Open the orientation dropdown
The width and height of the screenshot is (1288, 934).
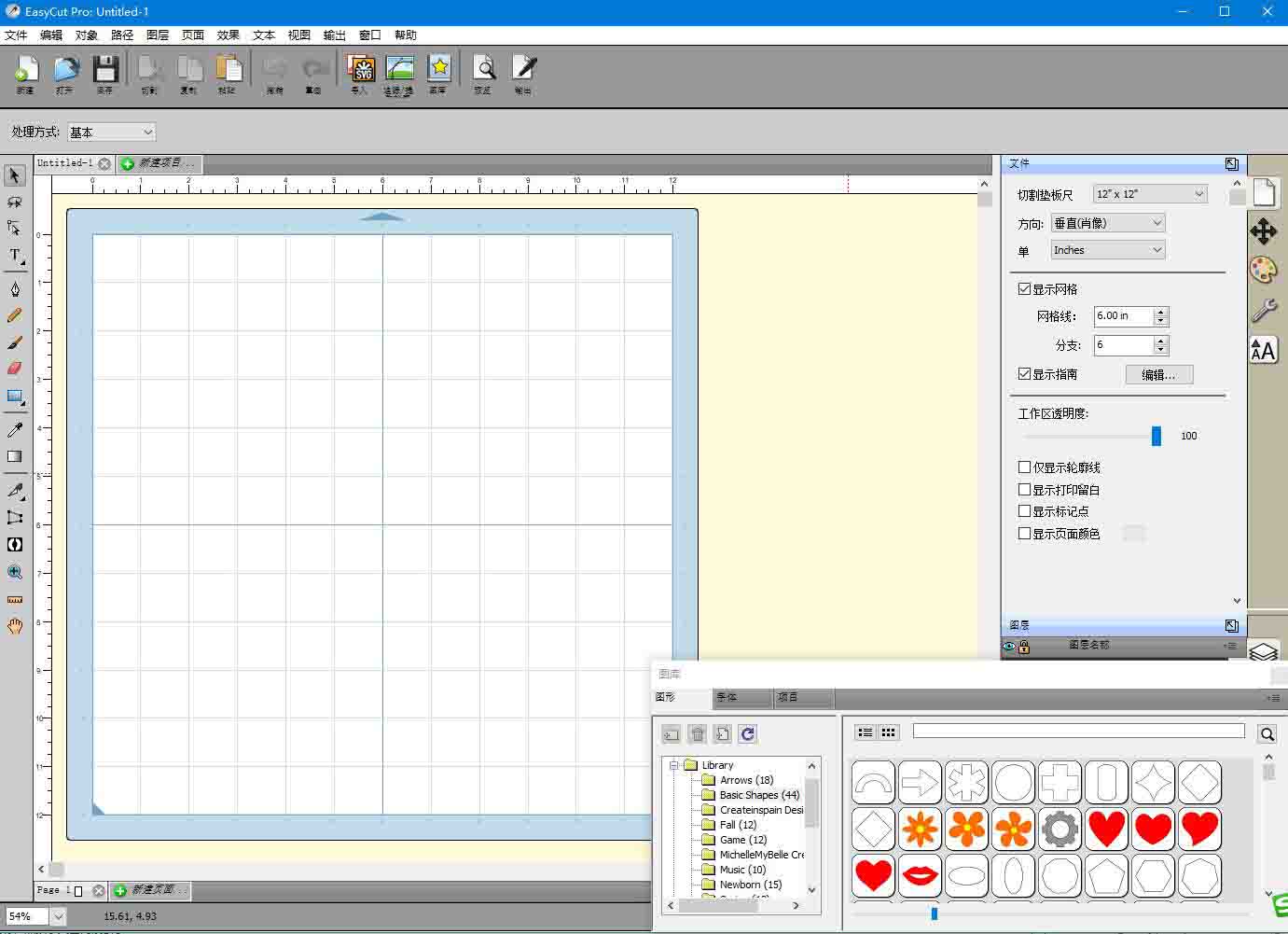point(1108,223)
